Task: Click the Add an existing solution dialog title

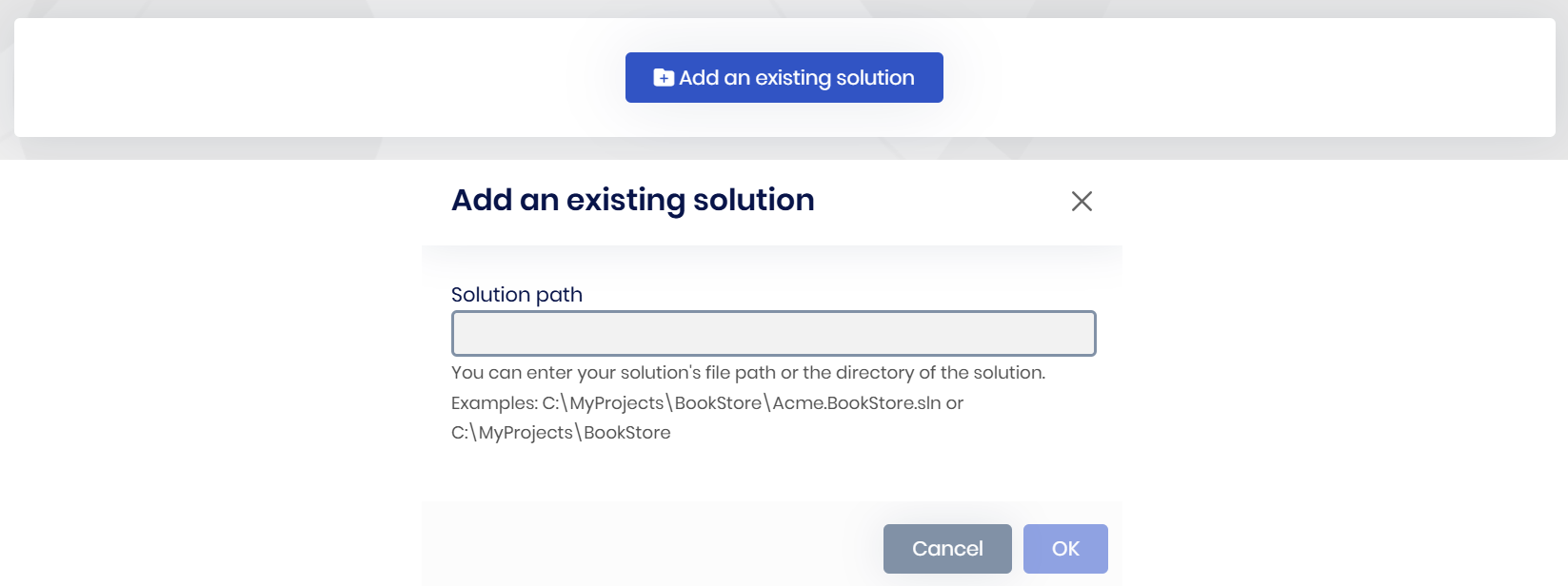Action: pos(632,200)
